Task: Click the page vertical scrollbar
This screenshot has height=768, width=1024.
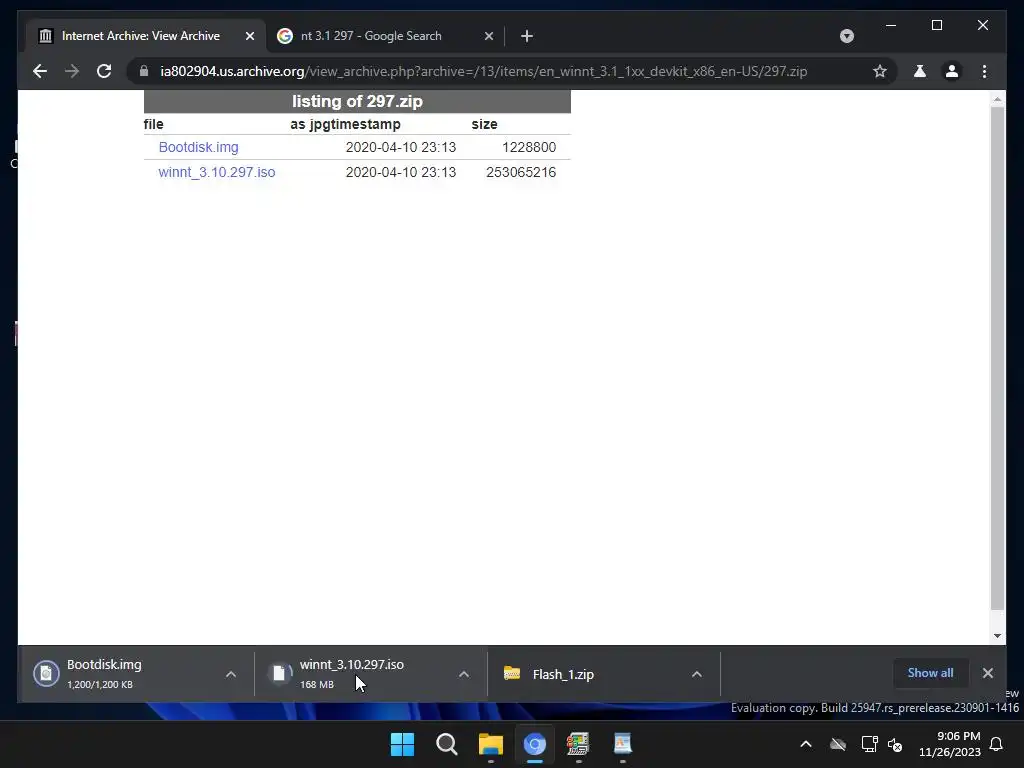Action: [997, 358]
